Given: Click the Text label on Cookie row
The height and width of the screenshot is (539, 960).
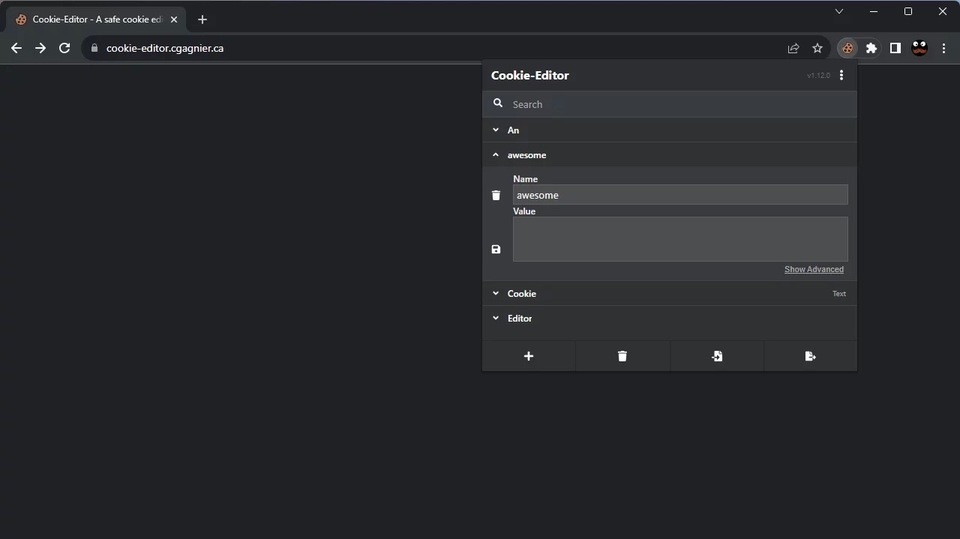Looking at the screenshot, I should point(839,294).
